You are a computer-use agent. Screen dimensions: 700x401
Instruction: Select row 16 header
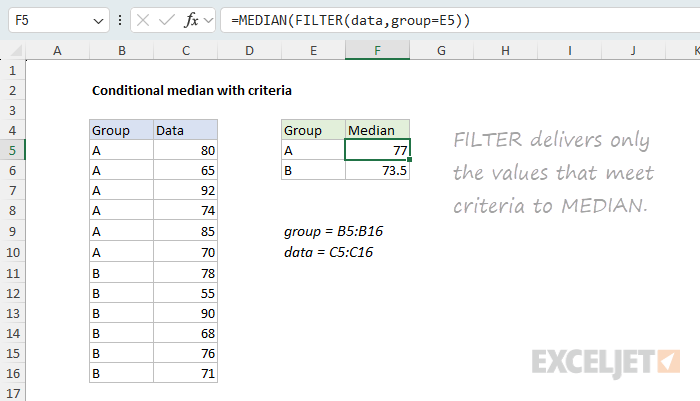pos(12,373)
